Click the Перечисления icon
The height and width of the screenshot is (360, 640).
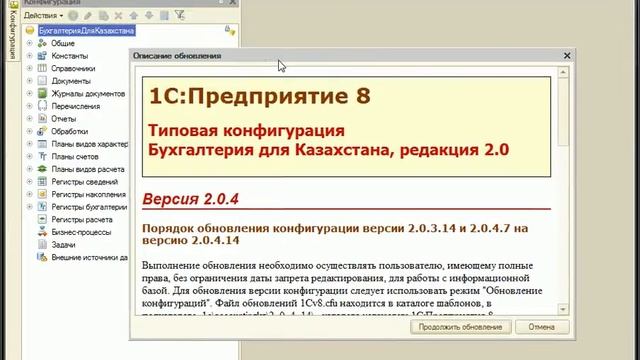(x=42, y=106)
